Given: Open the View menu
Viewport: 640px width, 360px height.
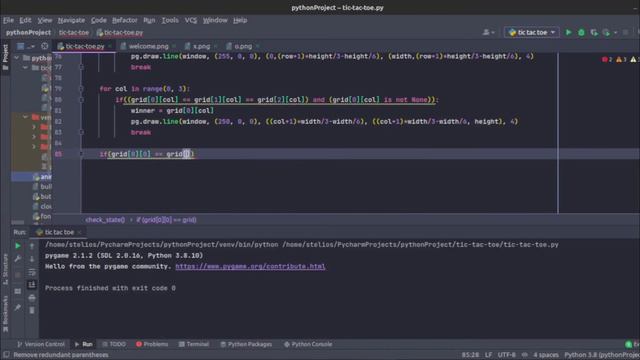Looking at the screenshot, I should coord(45,20).
